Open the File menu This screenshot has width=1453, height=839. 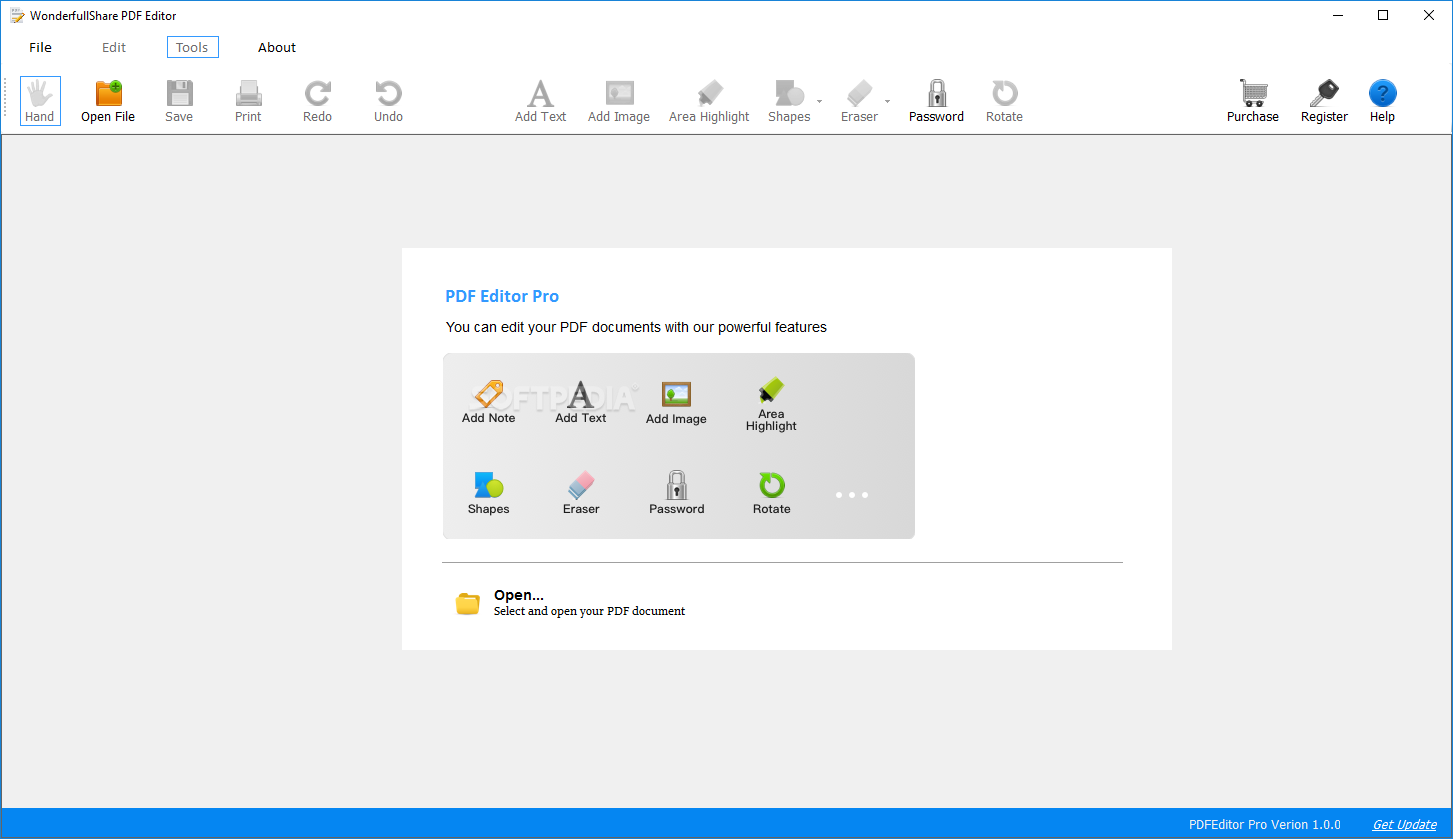[x=40, y=47]
